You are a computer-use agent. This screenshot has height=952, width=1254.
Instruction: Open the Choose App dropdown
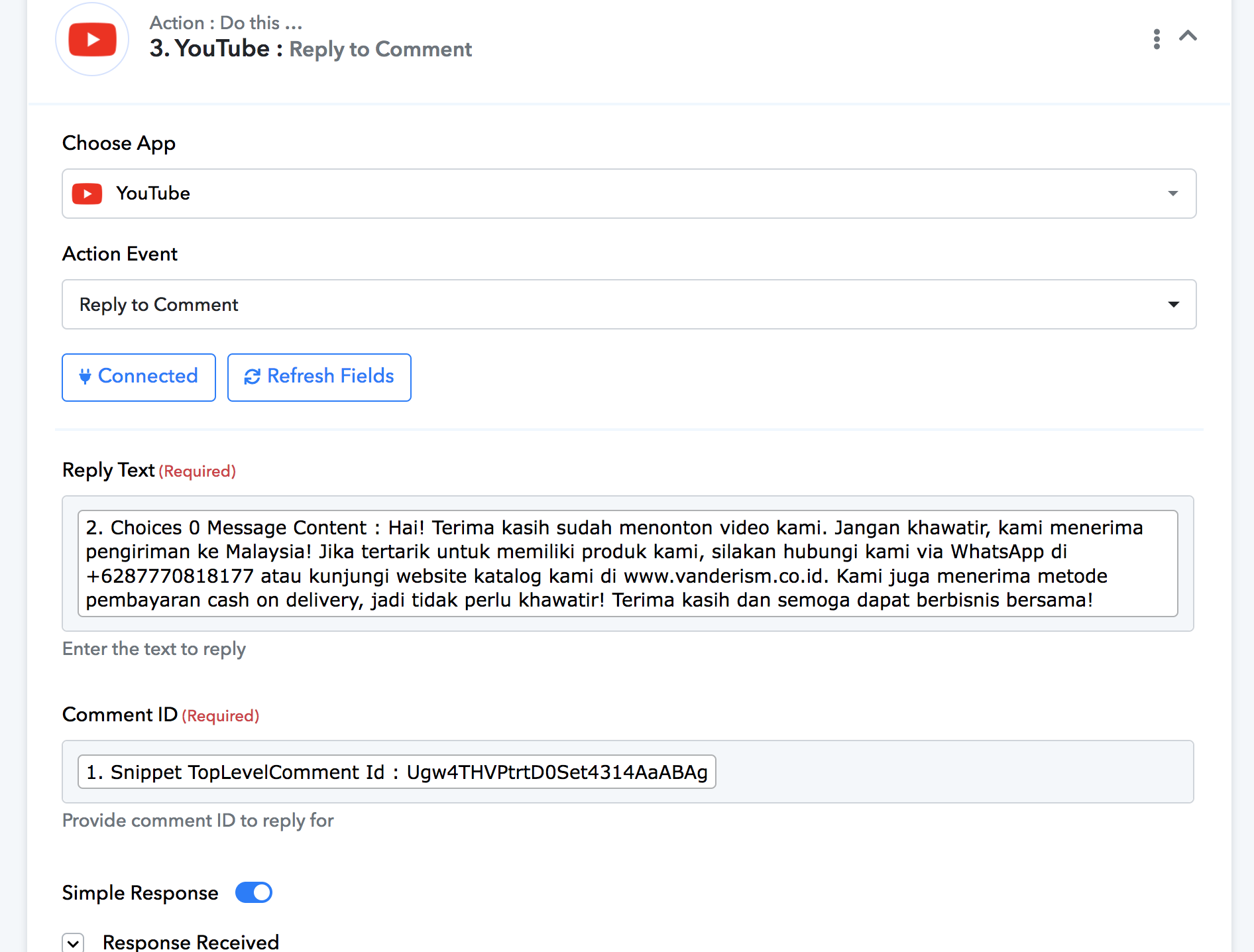point(629,194)
